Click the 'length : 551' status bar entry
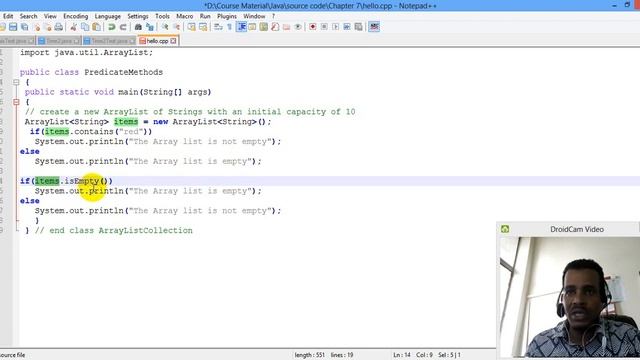Viewport: 640px width, 360px height. (x=310, y=355)
